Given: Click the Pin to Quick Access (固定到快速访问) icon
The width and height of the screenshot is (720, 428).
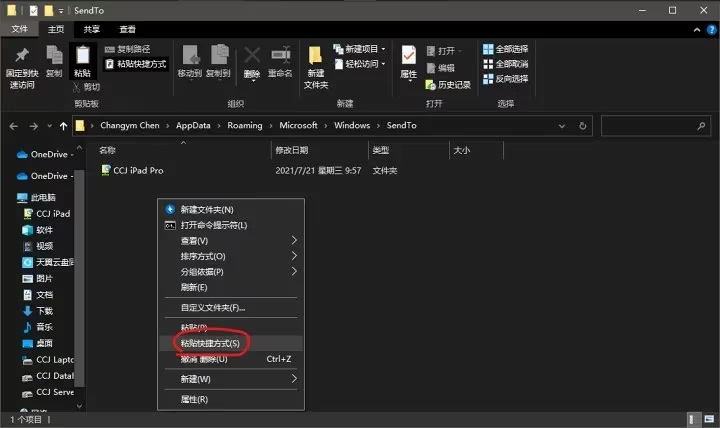Looking at the screenshot, I should [x=22, y=58].
